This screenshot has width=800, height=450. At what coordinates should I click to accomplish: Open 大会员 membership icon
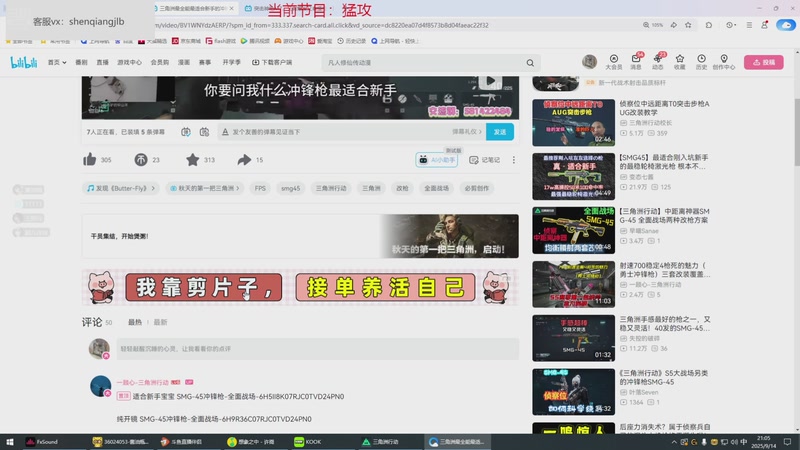pos(614,62)
